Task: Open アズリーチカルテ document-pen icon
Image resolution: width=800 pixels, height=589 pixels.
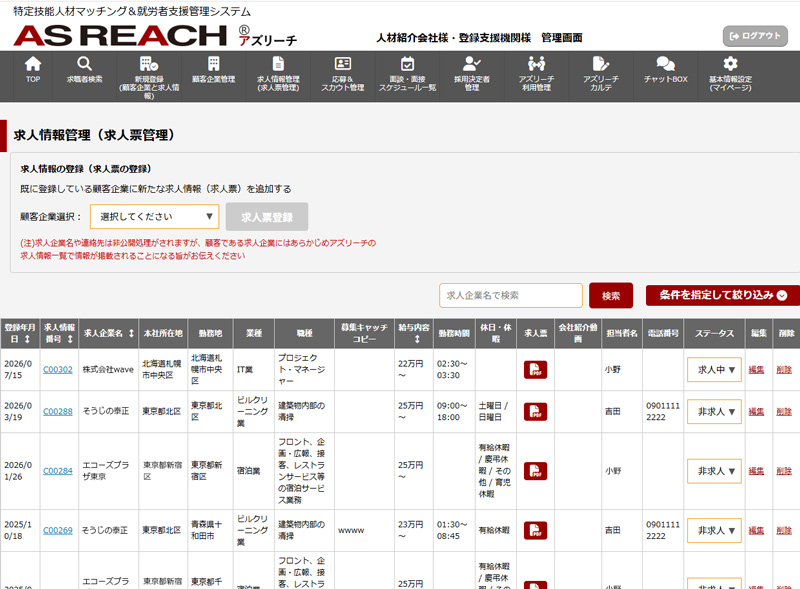Action: click(x=601, y=64)
